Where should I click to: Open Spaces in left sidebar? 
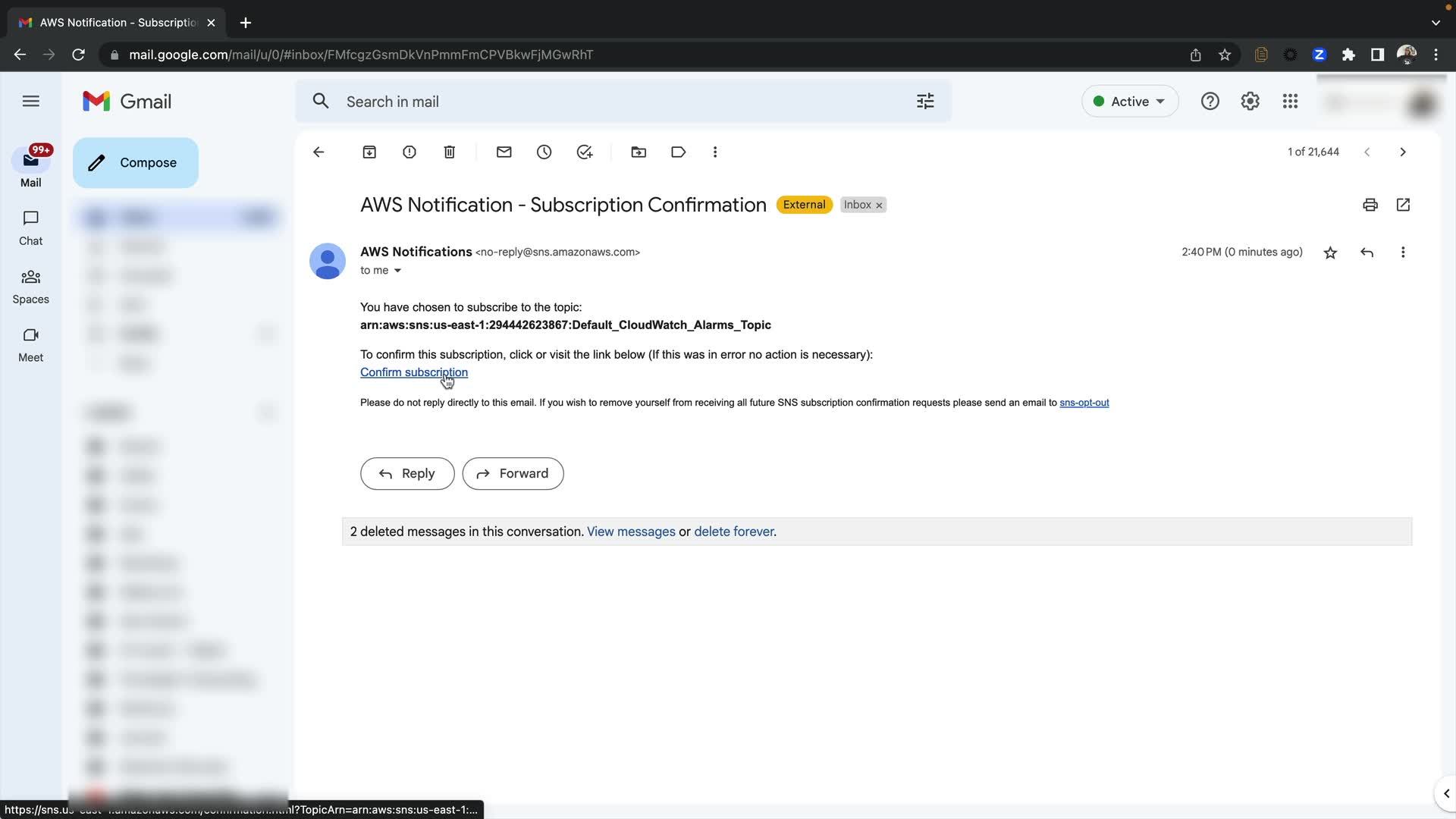point(31,286)
